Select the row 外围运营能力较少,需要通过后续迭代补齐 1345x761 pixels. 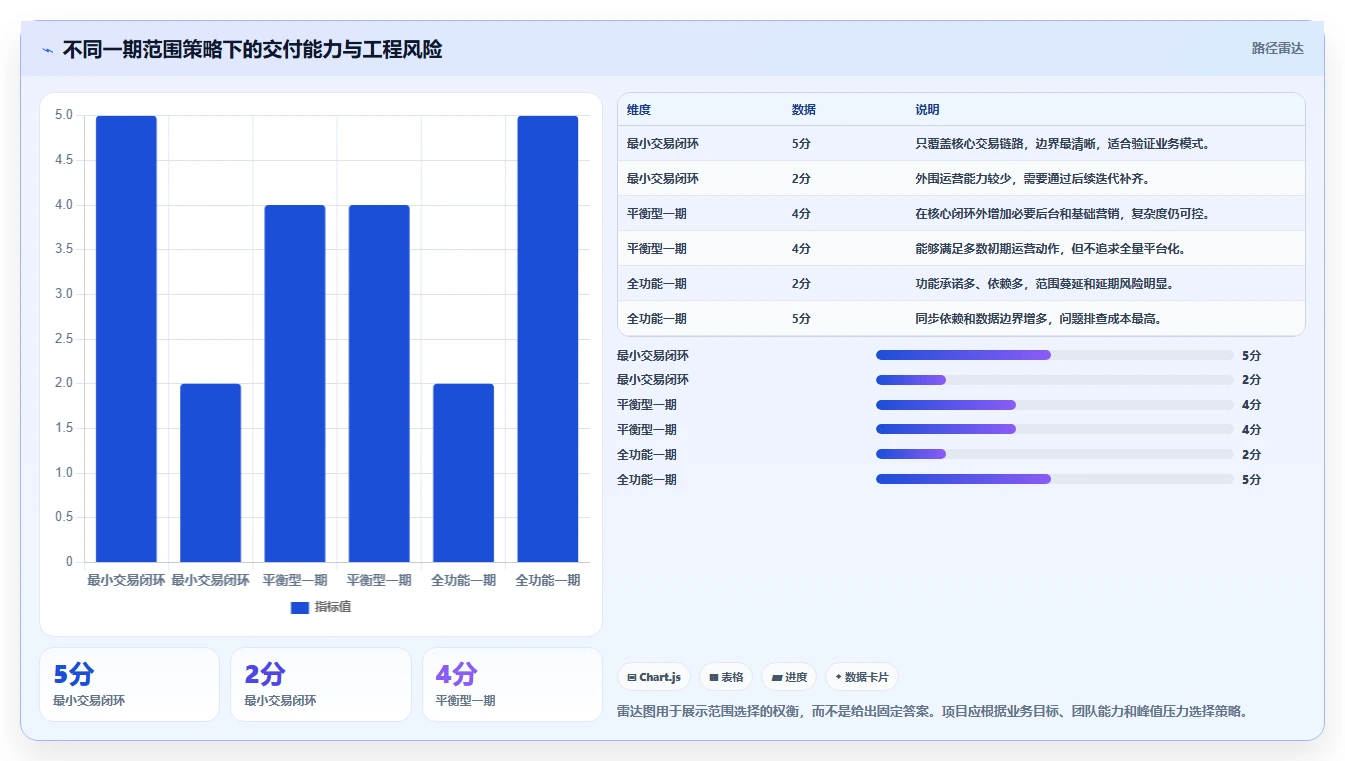pyautogui.click(x=961, y=179)
